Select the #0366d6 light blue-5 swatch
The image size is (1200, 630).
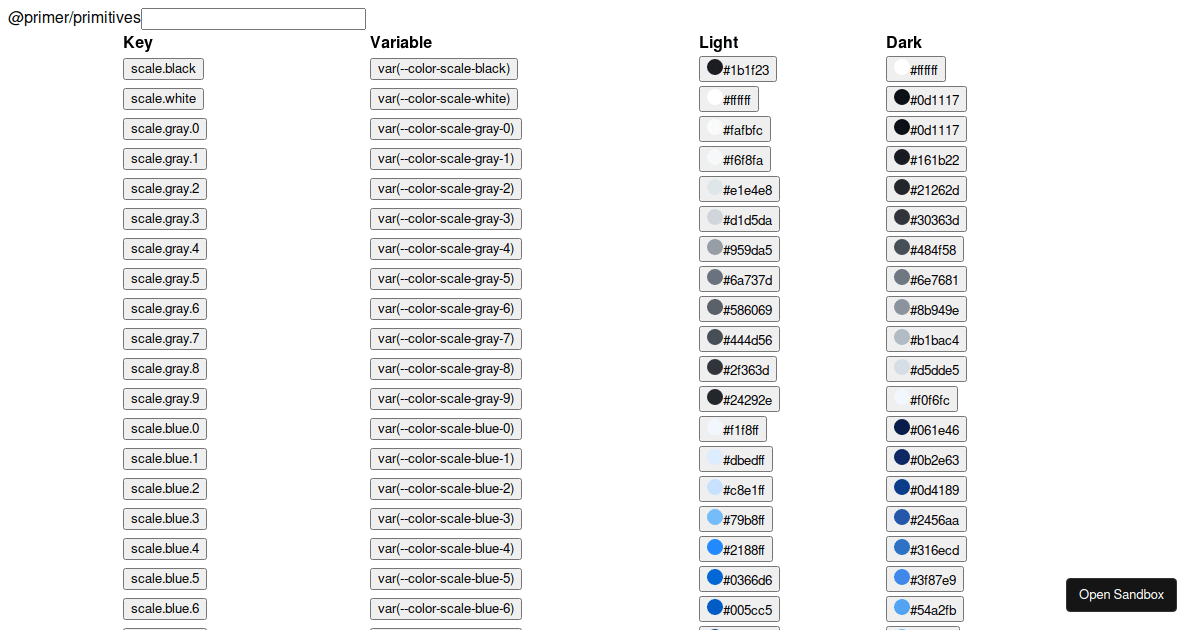point(738,578)
